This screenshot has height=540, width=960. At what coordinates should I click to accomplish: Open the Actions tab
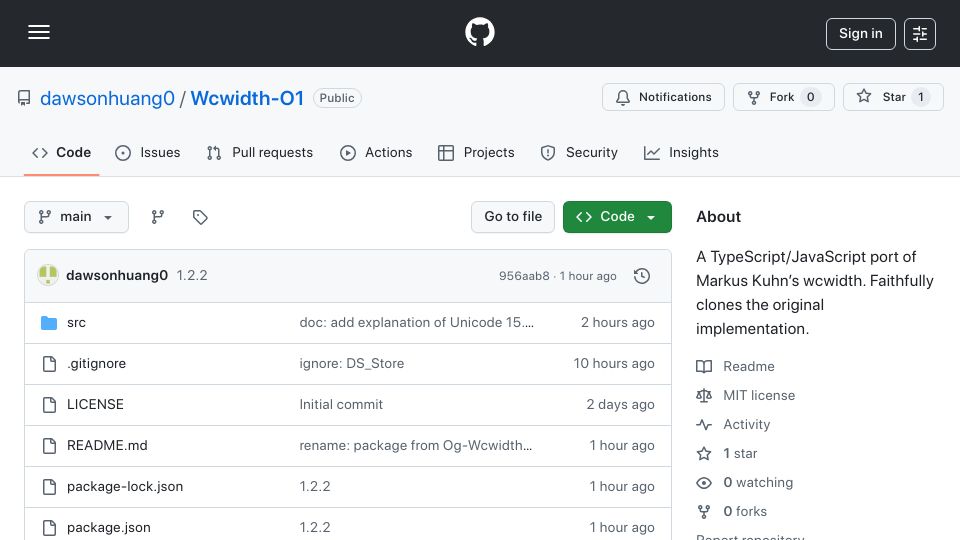376,152
